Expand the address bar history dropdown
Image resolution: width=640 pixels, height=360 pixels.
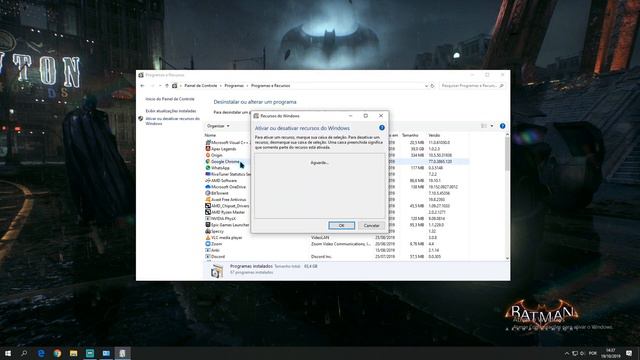pos(426,86)
